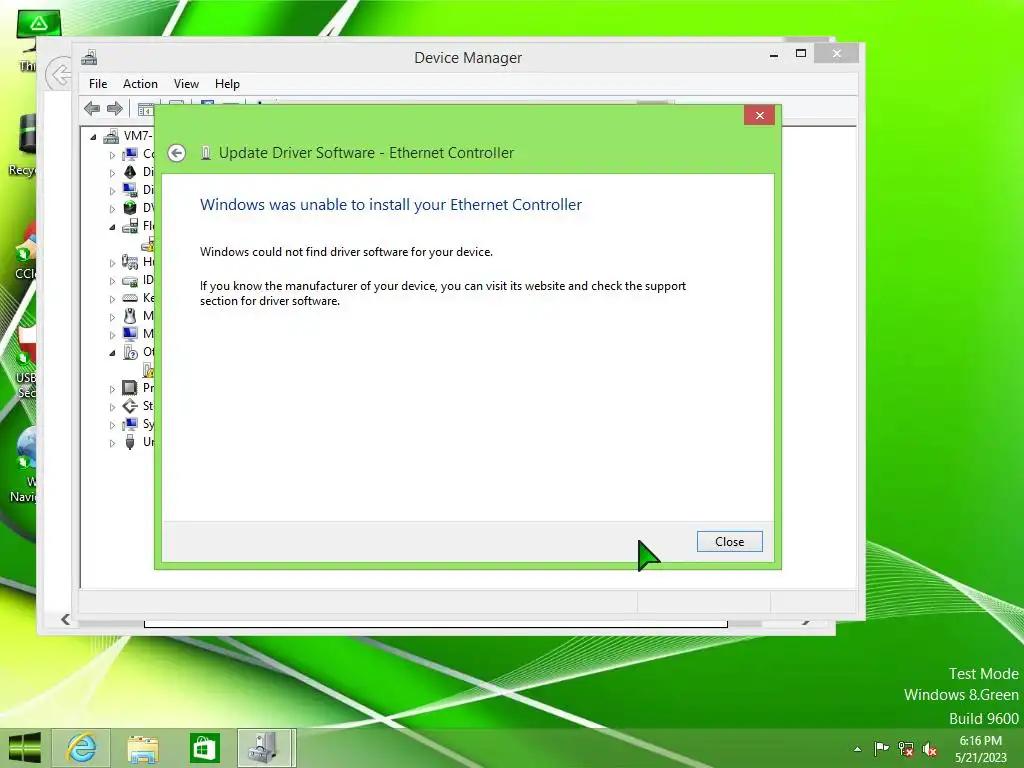Minimize the Device Manager window
Image resolution: width=1024 pixels, height=768 pixels.
[774, 55]
